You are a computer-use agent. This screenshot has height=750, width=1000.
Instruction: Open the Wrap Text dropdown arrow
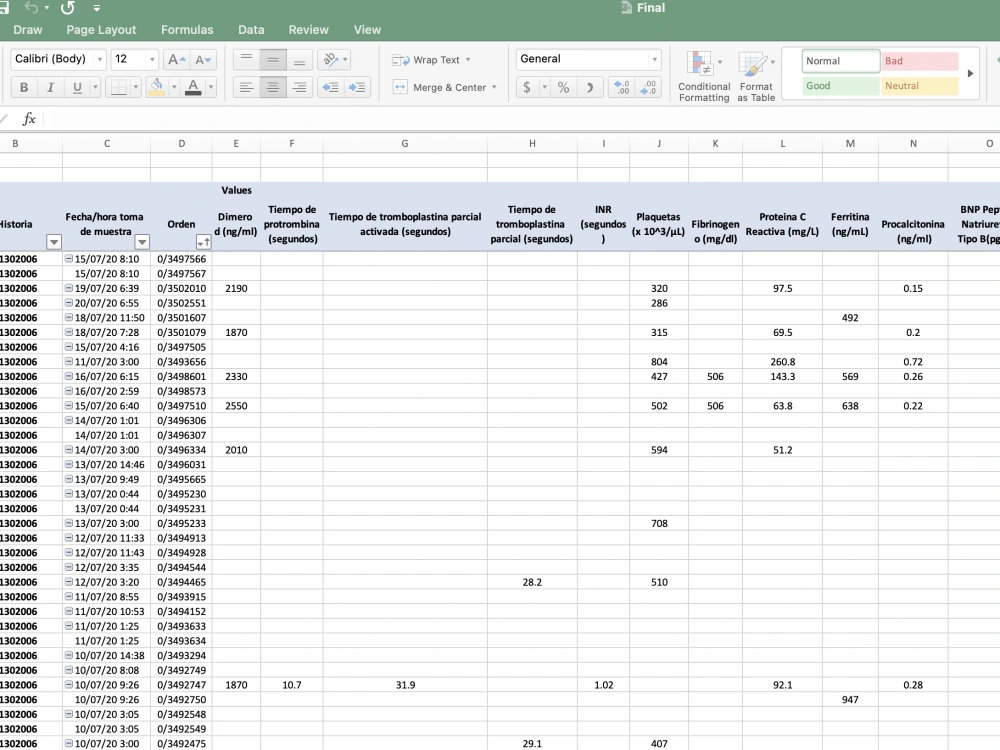(x=468, y=60)
